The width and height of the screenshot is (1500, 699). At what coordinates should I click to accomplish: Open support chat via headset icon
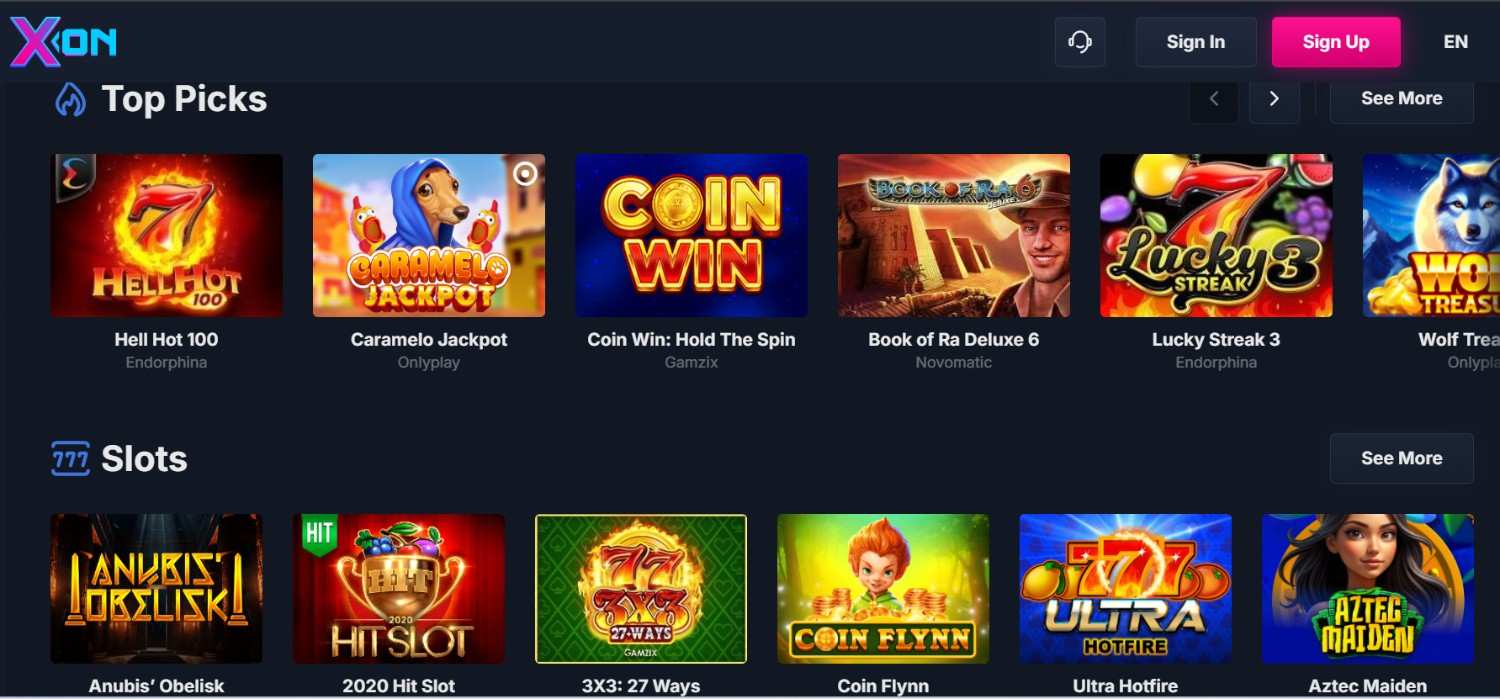(x=1080, y=42)
